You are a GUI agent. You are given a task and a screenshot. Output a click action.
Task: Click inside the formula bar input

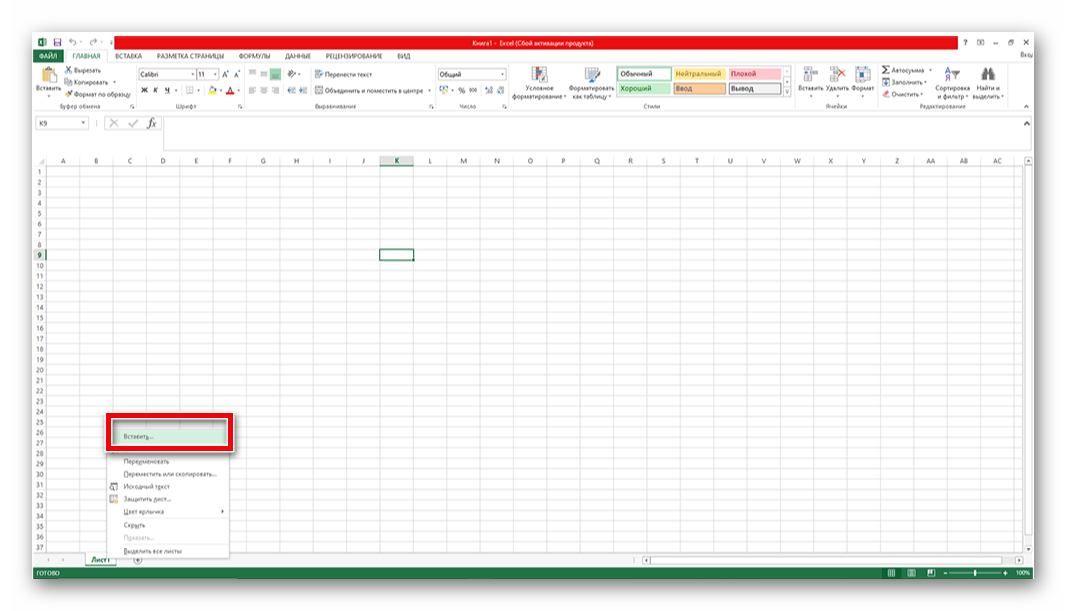click(591, 133)
